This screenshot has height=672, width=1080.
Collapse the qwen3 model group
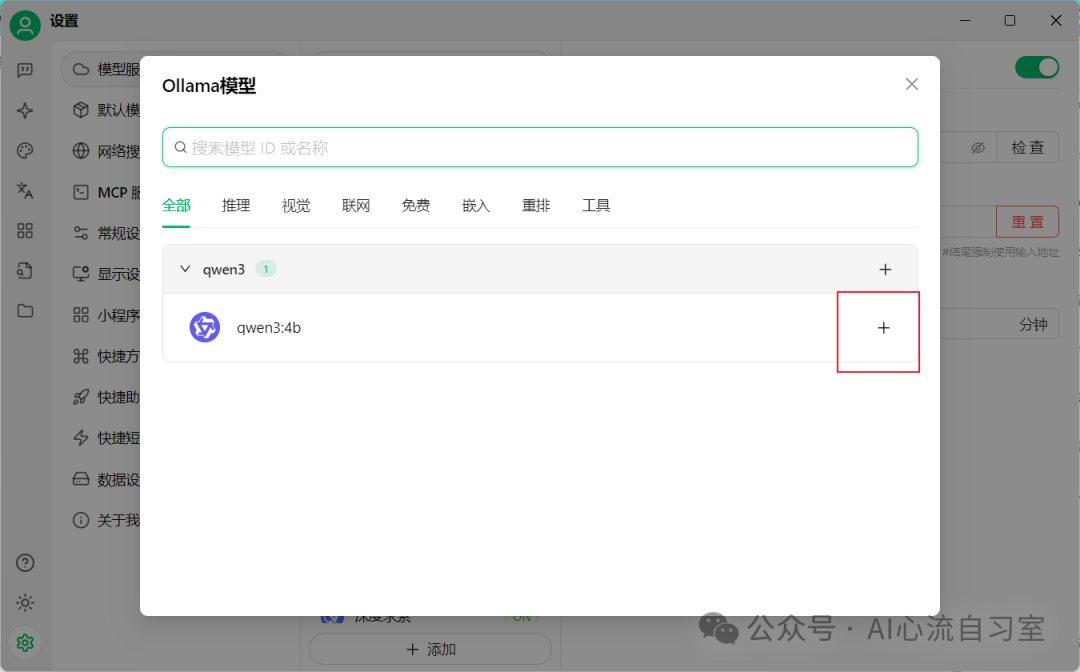(185, 269)
